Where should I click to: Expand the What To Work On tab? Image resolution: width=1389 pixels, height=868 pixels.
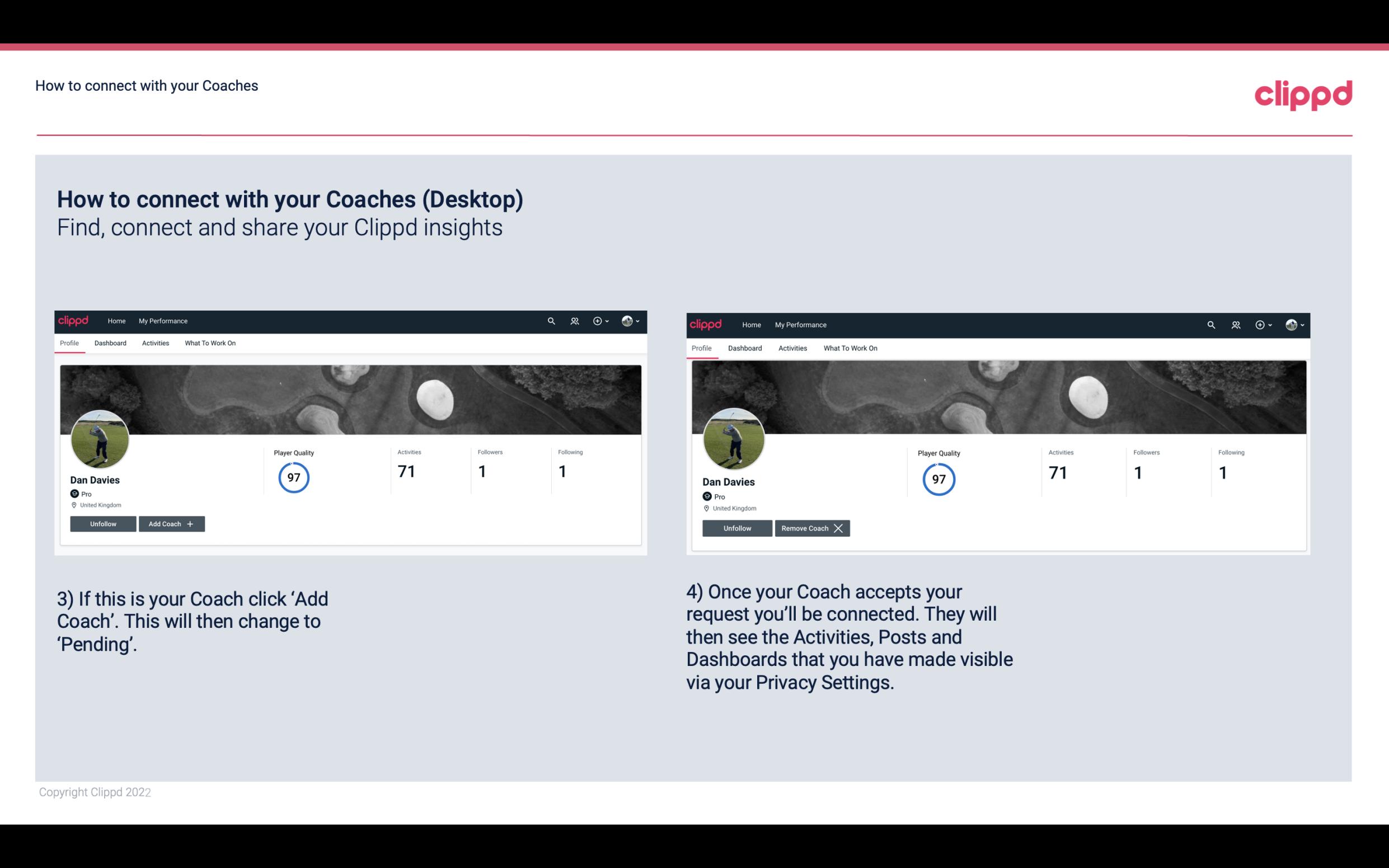(x=209, y=343)
